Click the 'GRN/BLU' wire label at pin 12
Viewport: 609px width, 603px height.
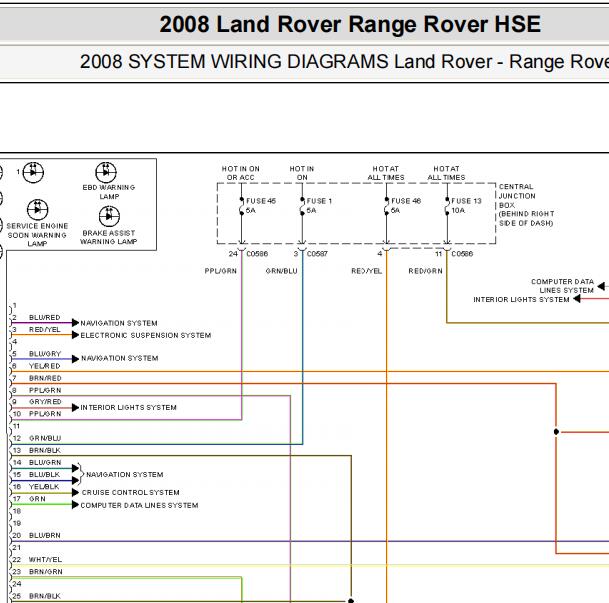coord(45,438)
